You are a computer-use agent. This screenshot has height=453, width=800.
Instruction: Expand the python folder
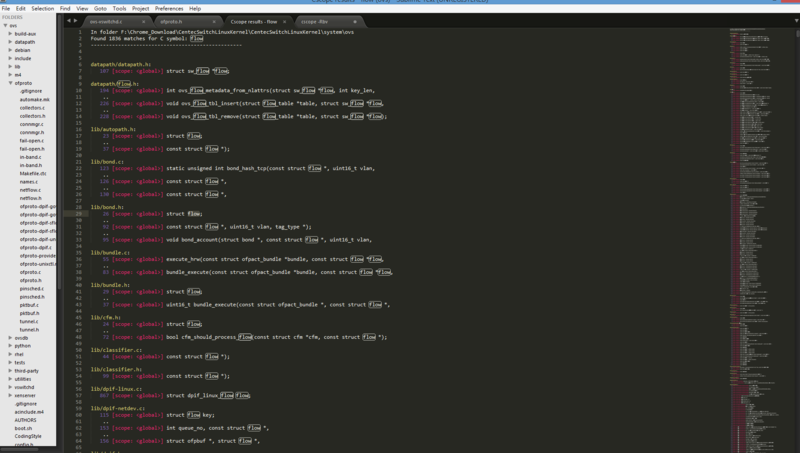pos(10,346)
